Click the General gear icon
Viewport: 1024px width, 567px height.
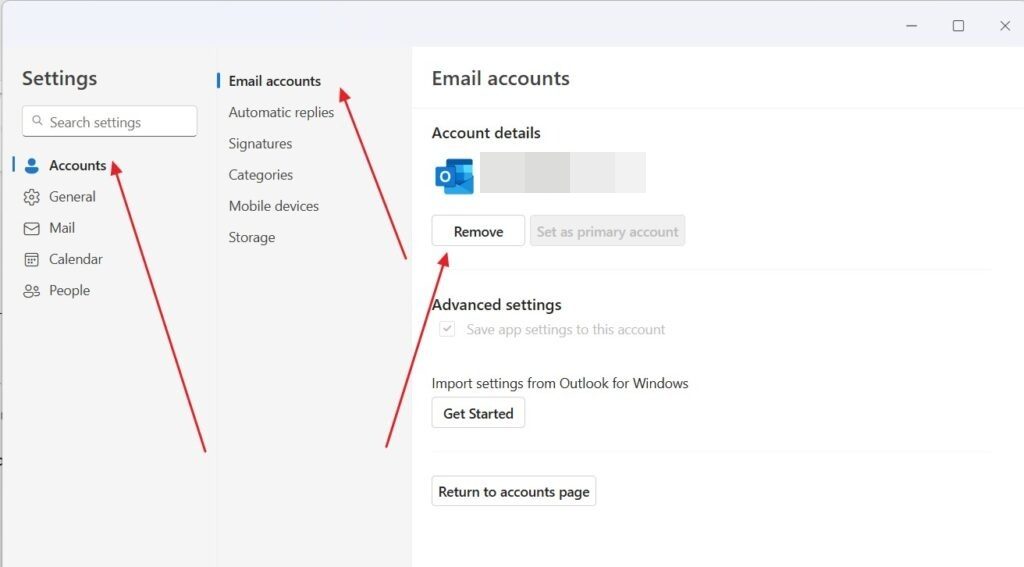[x=31, y=197]
